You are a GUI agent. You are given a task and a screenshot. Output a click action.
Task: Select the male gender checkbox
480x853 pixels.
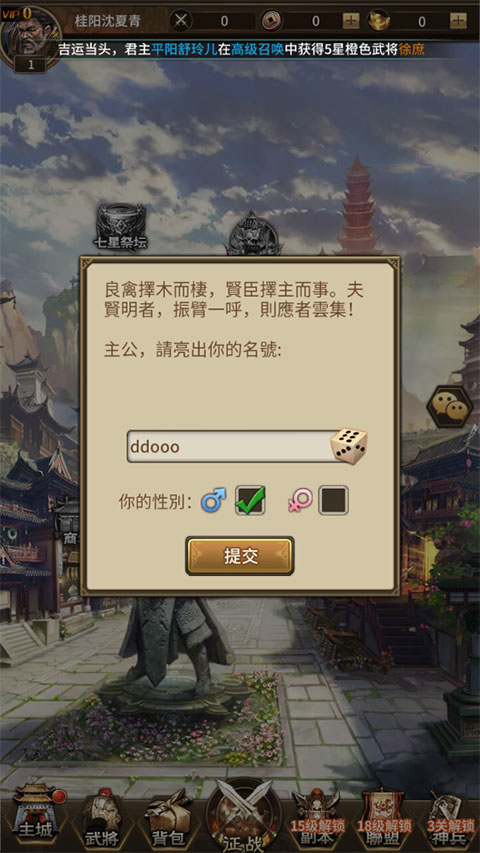point(250,500)
